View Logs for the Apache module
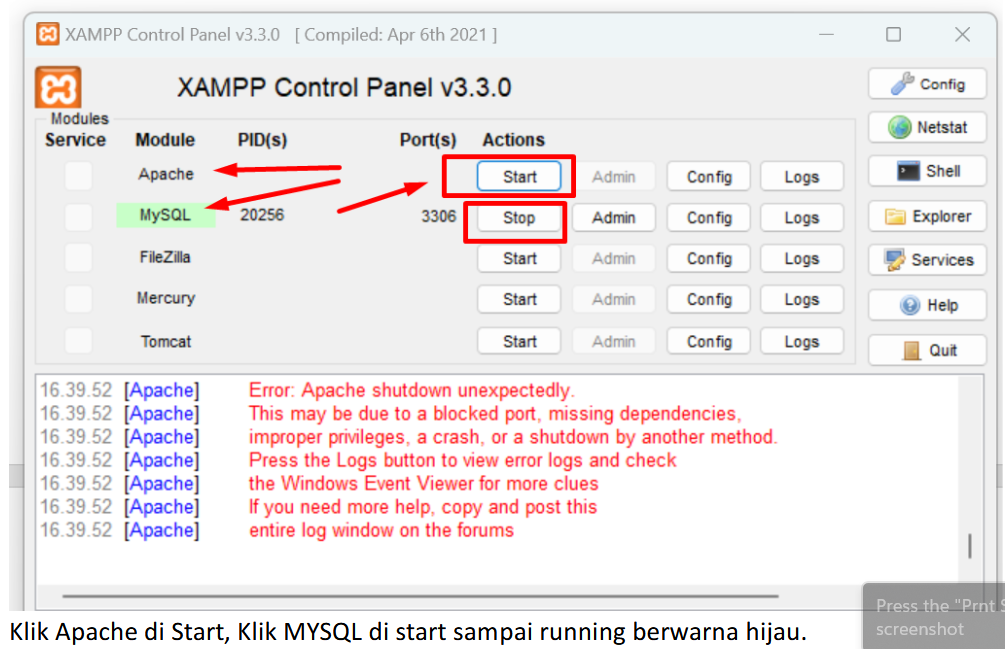The width and height of the screenshot is (1005, 649). pos(801,177)
